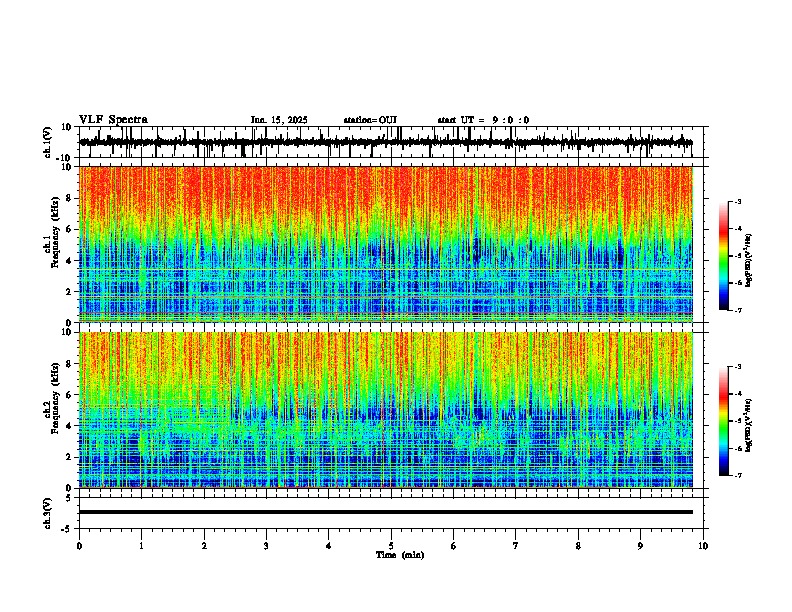792x612 pixels.
Task: Click time axis tick label "1"
Action: coord(141,546)
